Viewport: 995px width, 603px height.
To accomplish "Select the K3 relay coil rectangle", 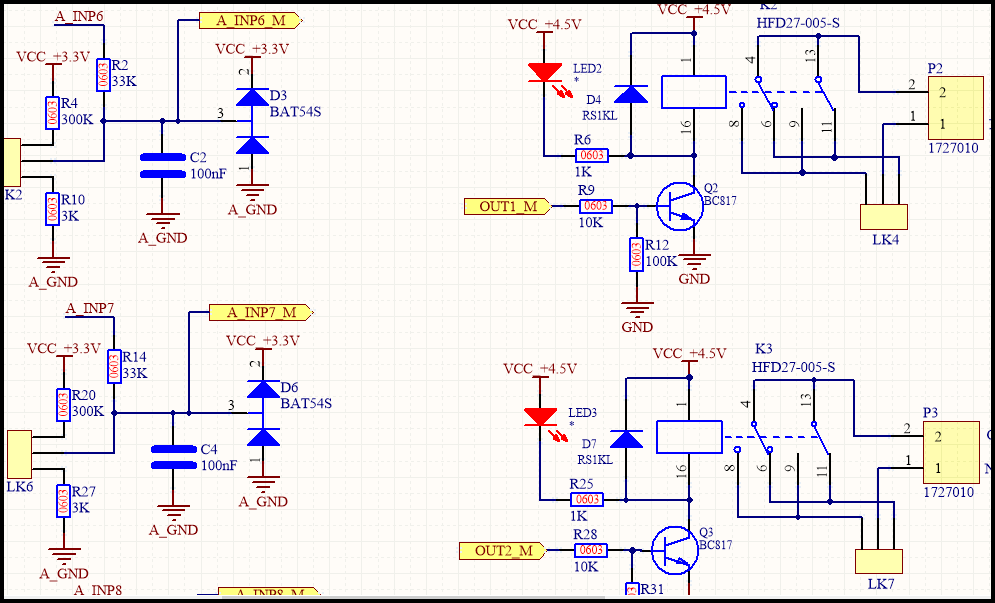I will click(689, 437).
